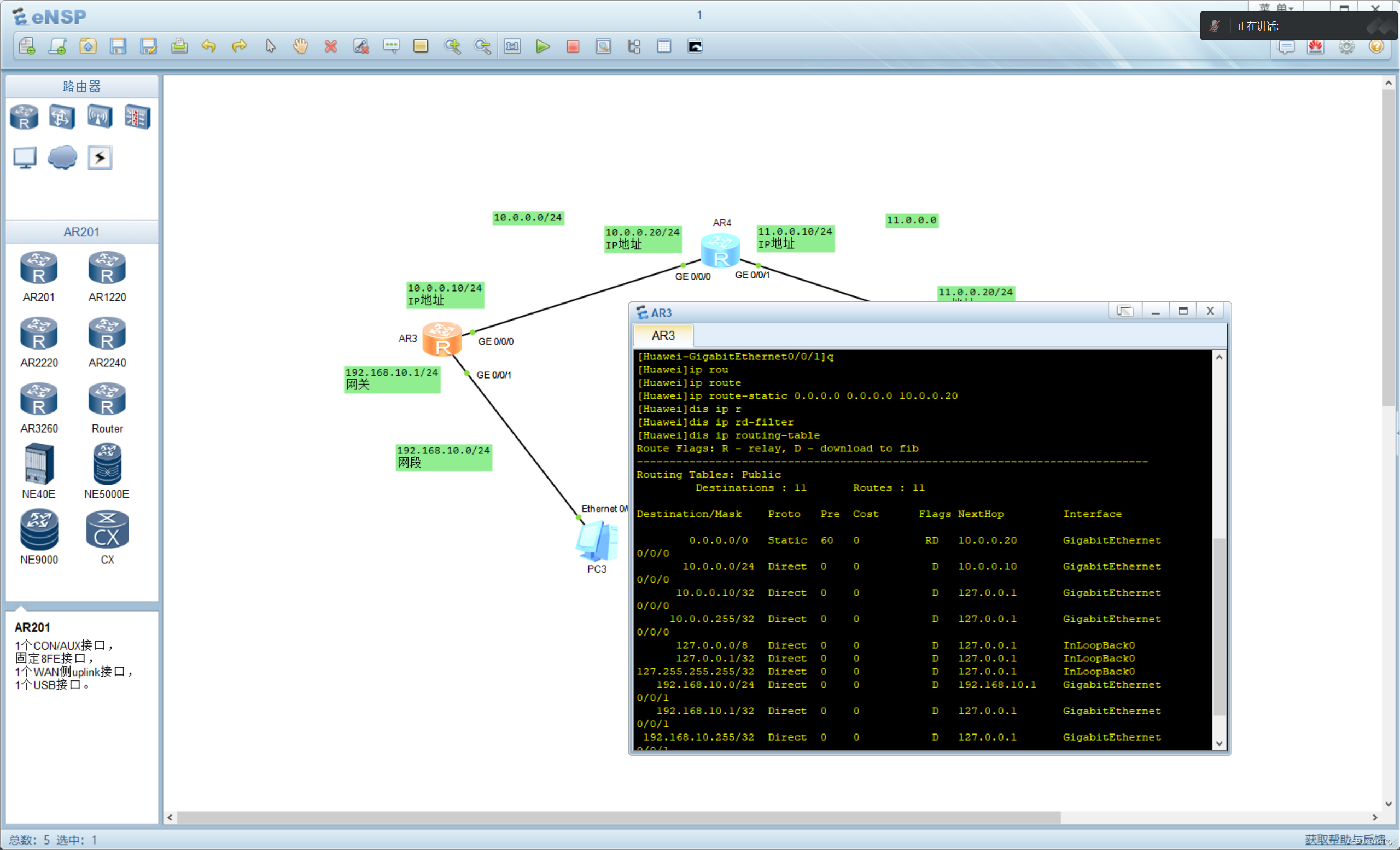Select the Firewall device category icon
The width and height of the screenshot is (1400, 850).
tap(137, 117)
